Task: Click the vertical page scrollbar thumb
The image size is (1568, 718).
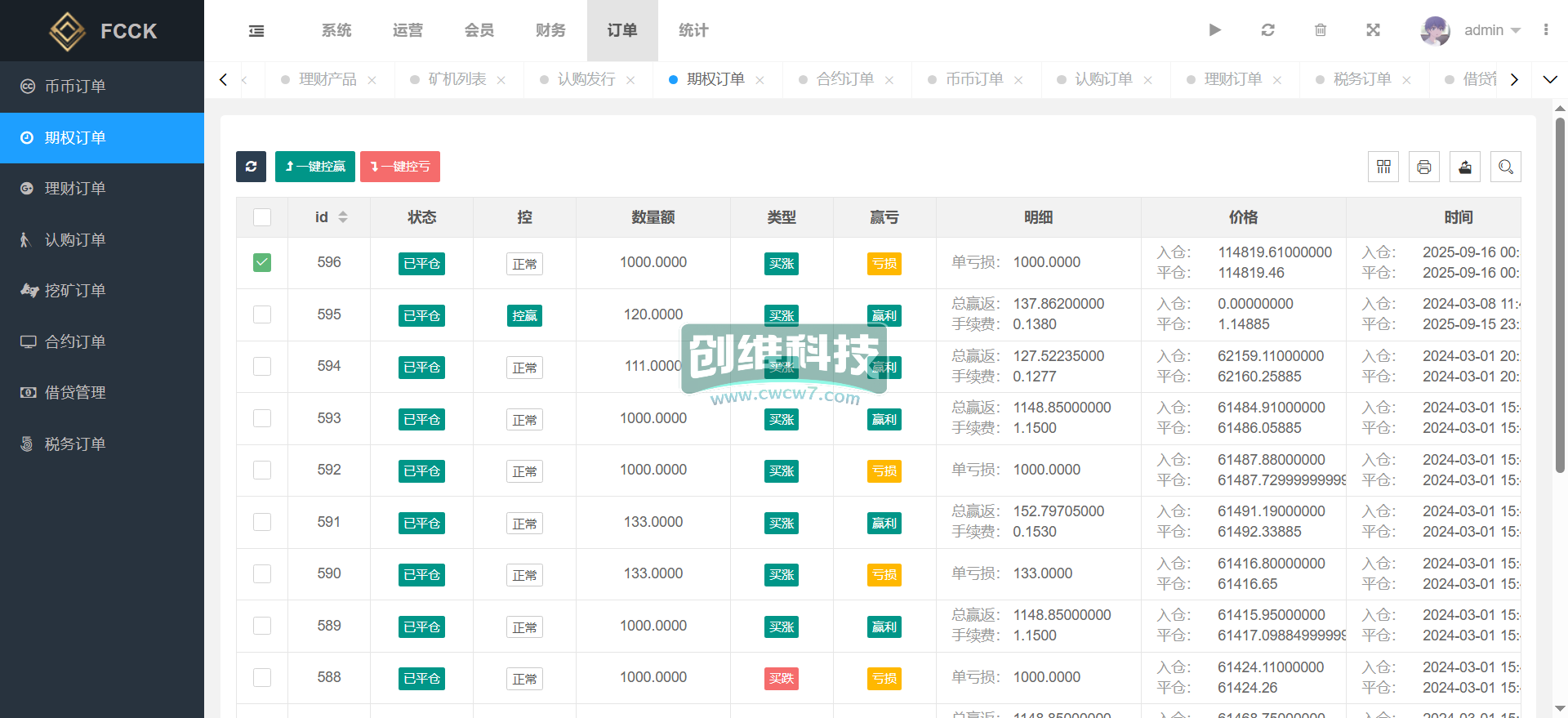Action: tap(1560, 294)
